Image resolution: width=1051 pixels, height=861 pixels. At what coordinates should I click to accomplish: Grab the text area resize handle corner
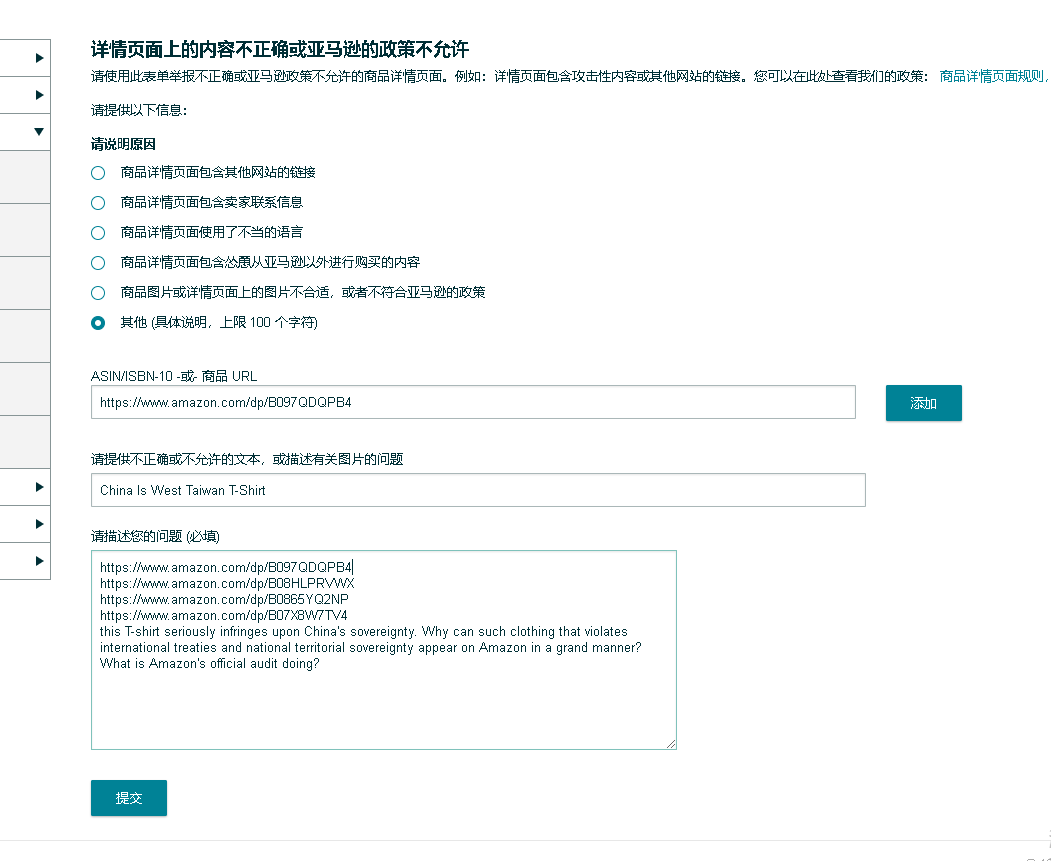coord(671,744)
